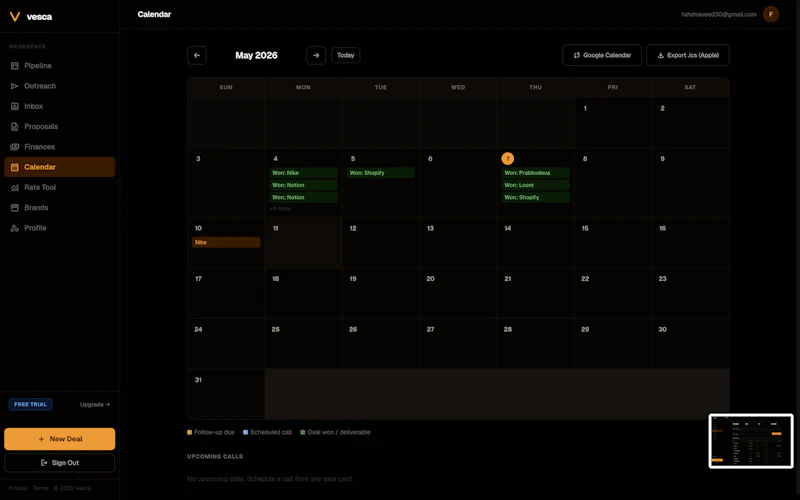Select May 23 in the calendar grid

(x=690, y=293)
